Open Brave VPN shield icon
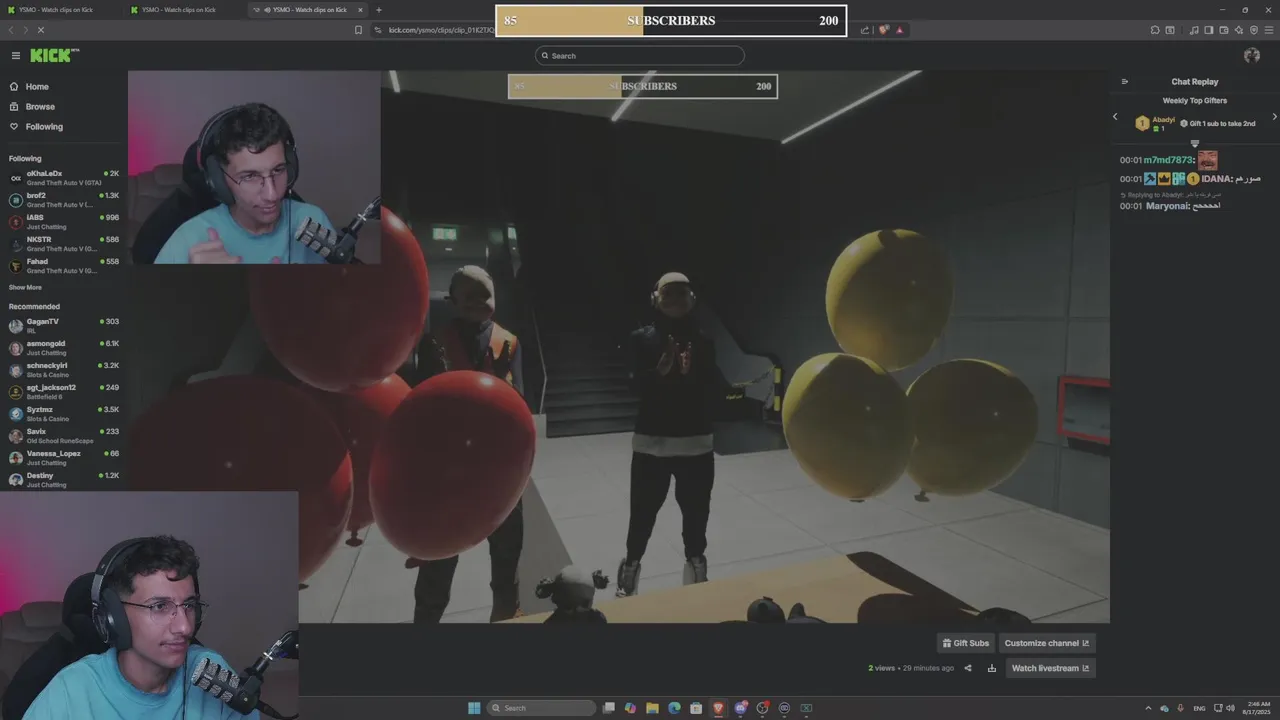 [1254, 30]
